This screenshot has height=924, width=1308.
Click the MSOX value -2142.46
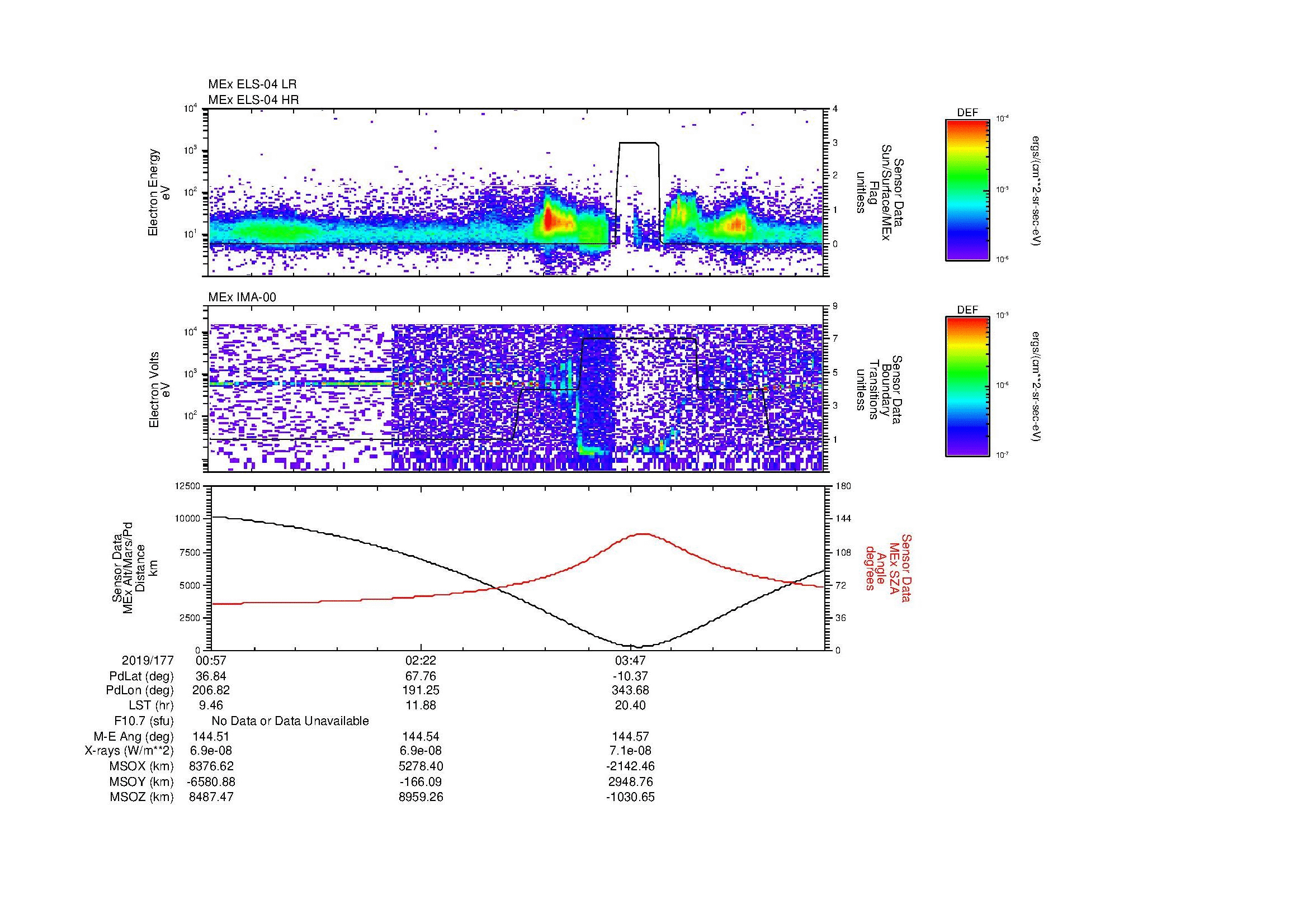click(630, 766)
